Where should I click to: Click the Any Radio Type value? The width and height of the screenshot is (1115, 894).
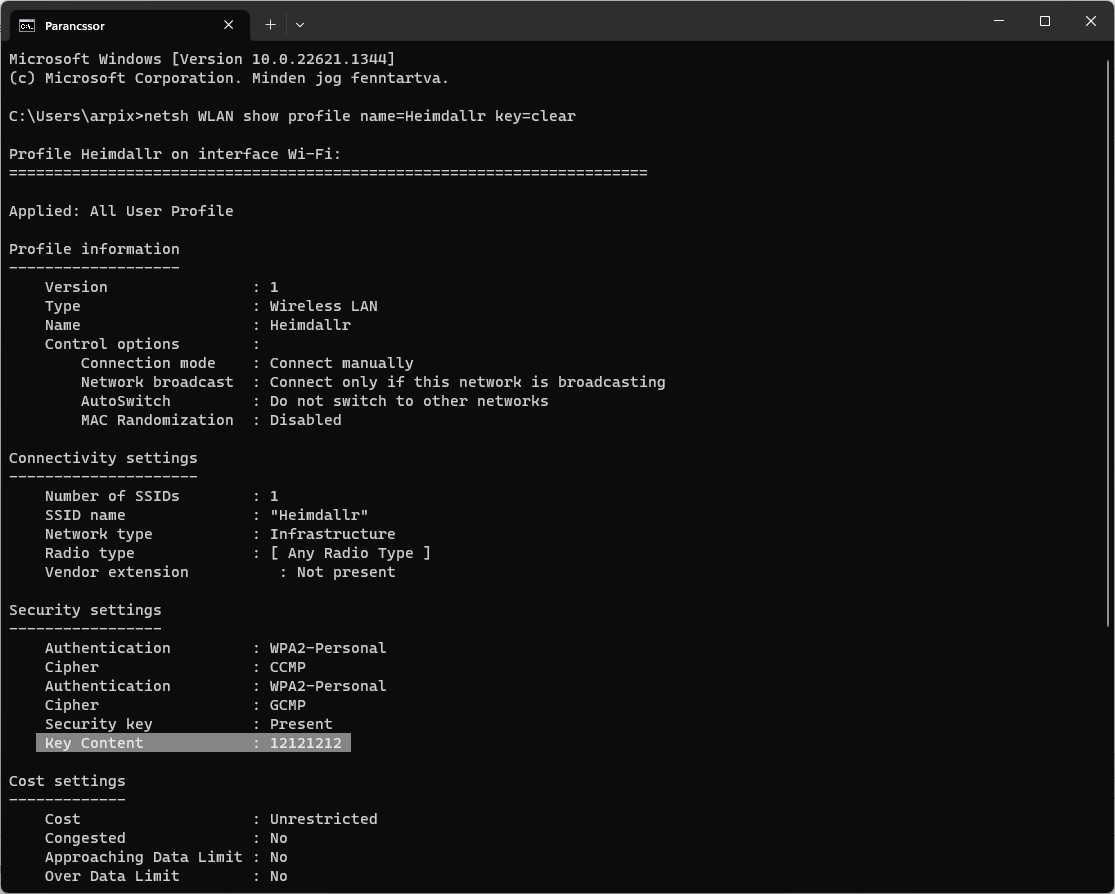tap(350, 553)
